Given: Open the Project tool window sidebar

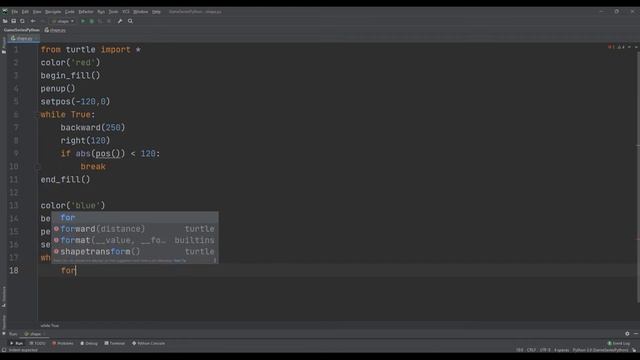Looking at the screenshot, I should [x=4, y=45].
